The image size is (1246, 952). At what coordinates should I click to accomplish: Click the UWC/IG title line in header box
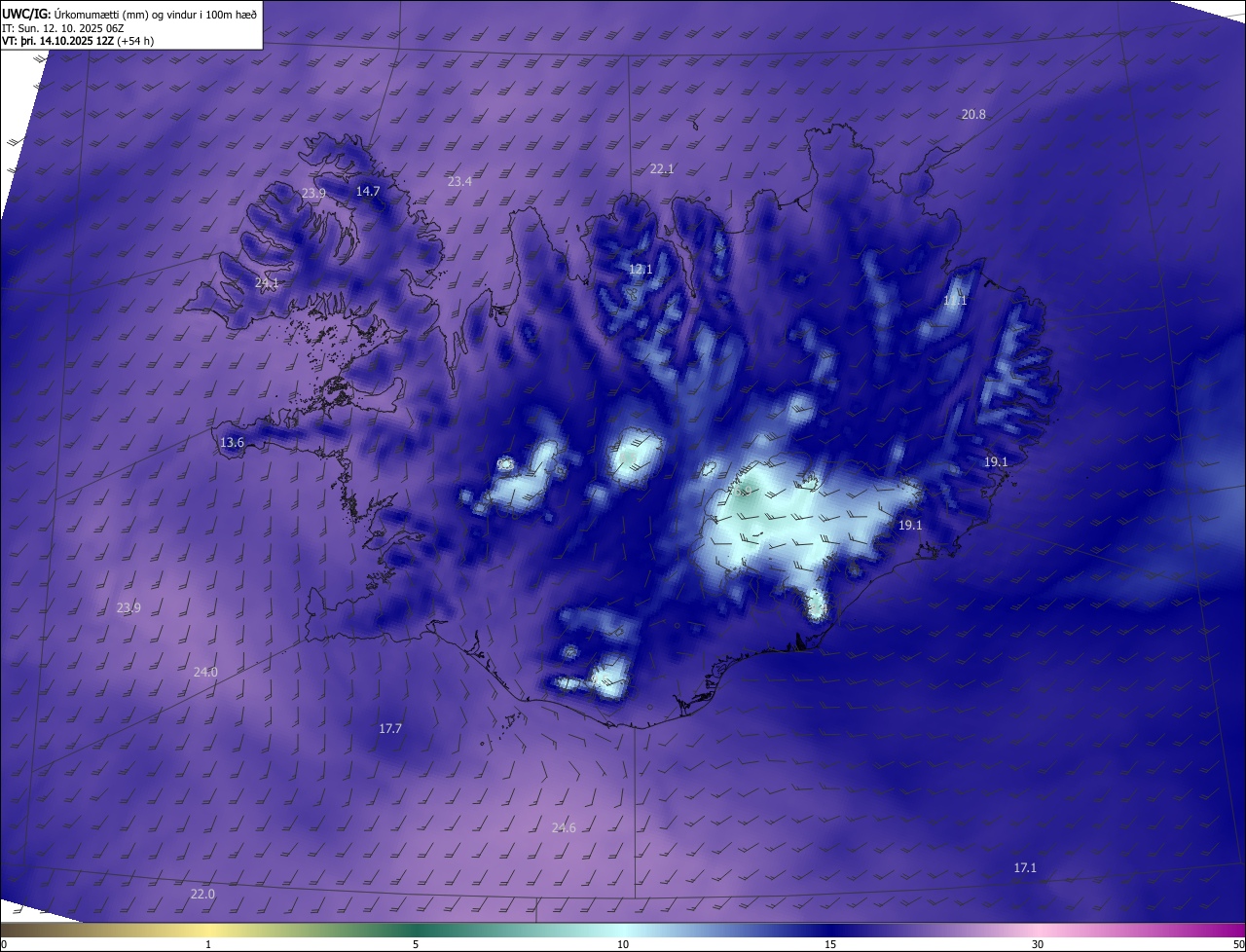[x=129, y=13]
